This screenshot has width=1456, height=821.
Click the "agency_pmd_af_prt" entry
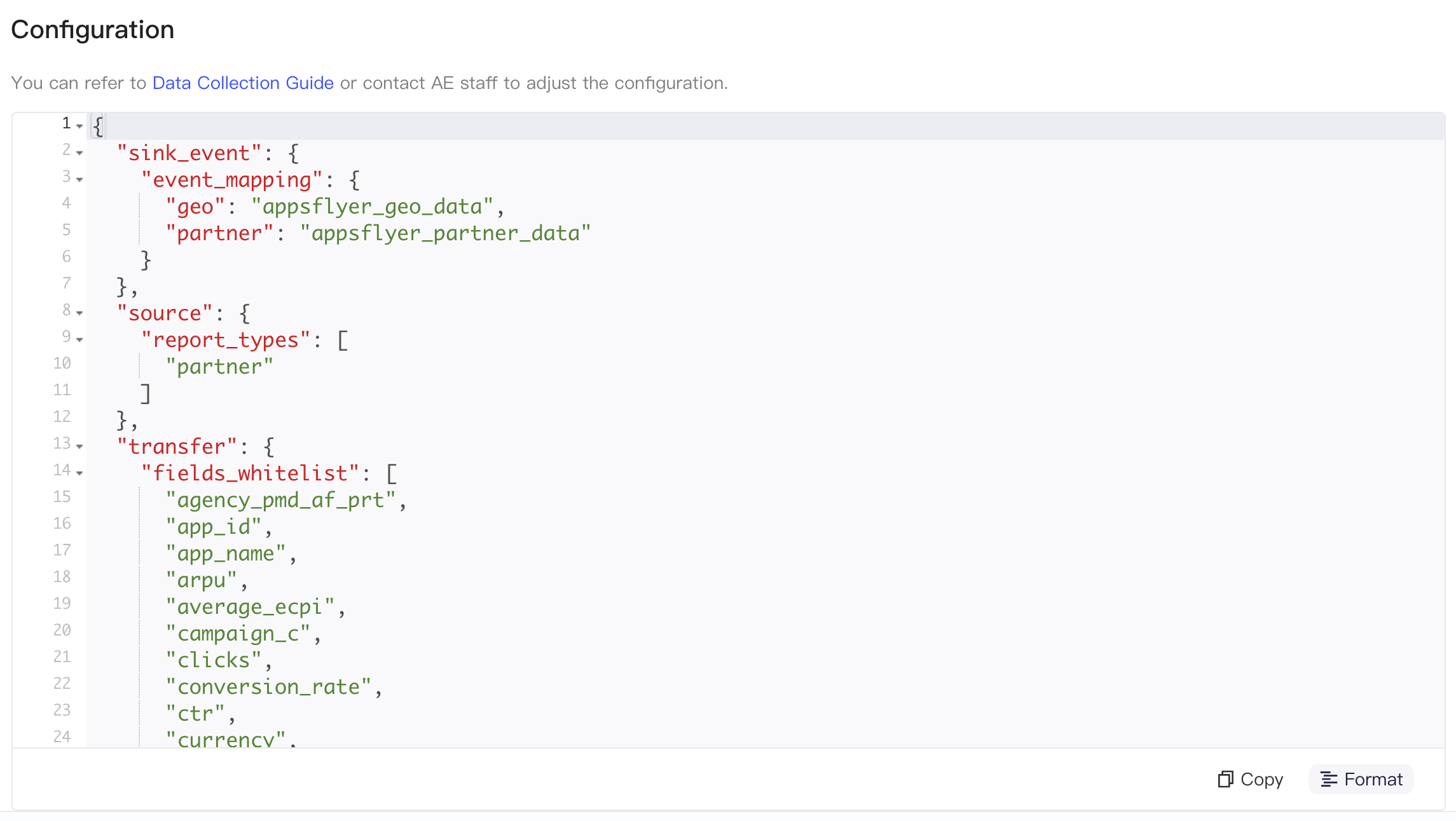click(280, 500)
